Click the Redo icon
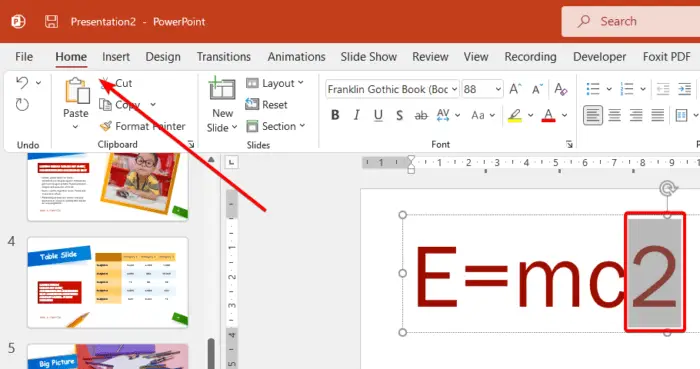 (22, 104)
